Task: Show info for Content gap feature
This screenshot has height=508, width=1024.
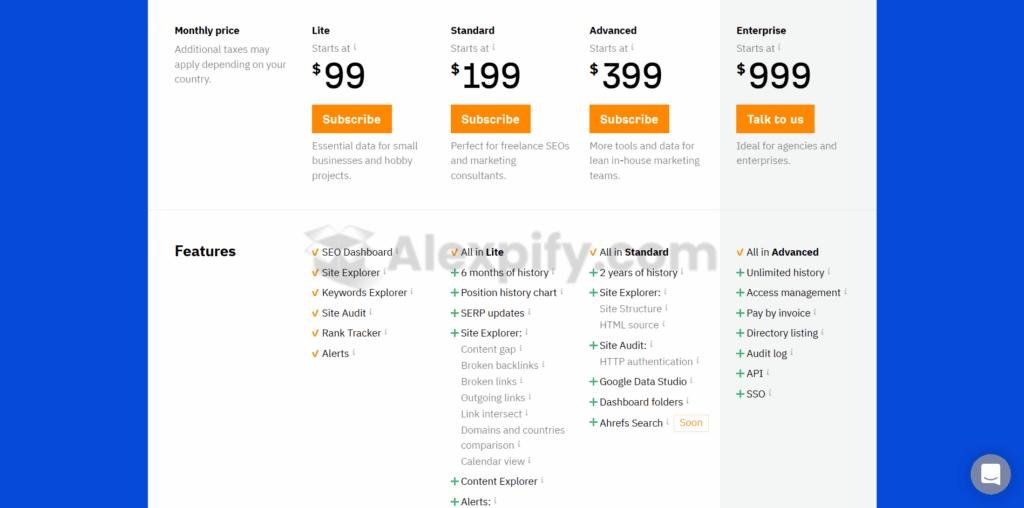Action: click(x=521, y=348)
